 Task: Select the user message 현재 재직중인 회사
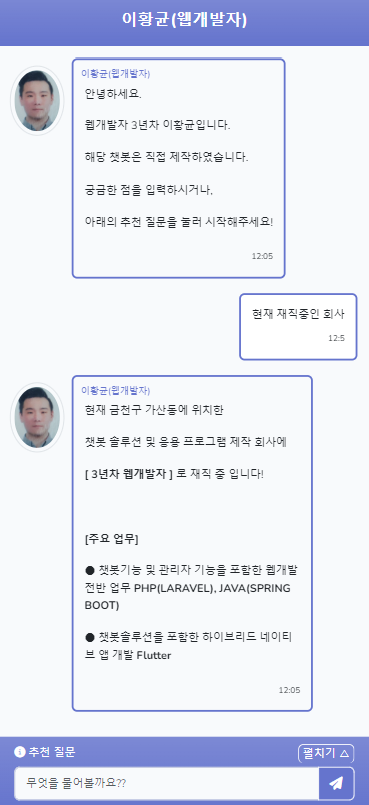pyautogui.click(x=298, y=314)
